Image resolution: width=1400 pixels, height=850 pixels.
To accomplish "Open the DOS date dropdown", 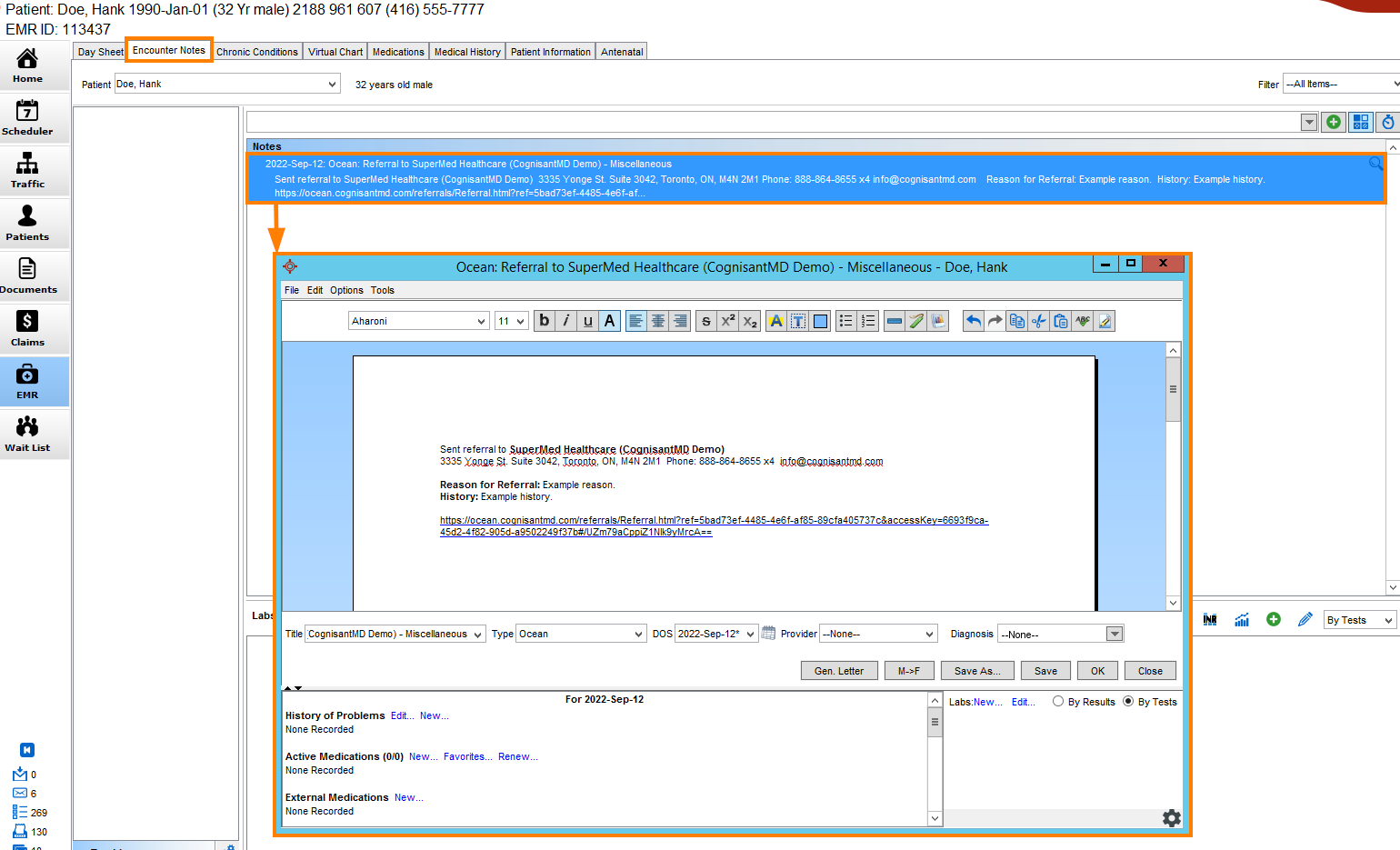I will [716, 634].
